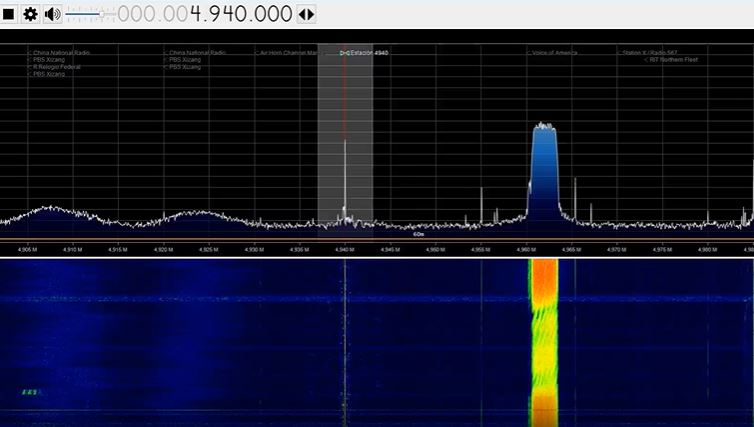Click the double-arrow center tuning button
The height and width of the screenshot is (427, 754).
[x=306, y=14]
